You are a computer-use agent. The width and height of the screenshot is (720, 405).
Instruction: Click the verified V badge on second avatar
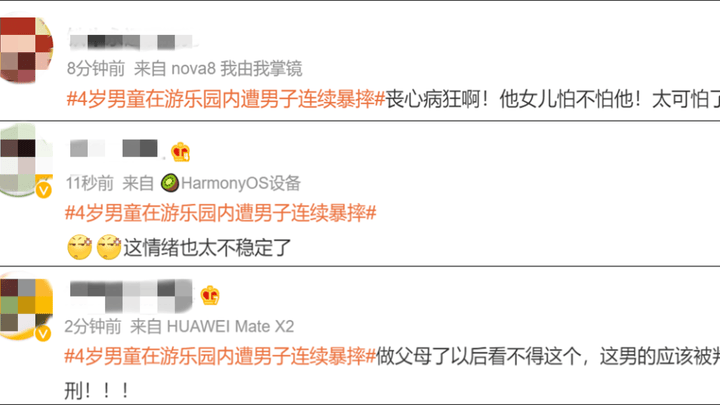pos(44,190)
